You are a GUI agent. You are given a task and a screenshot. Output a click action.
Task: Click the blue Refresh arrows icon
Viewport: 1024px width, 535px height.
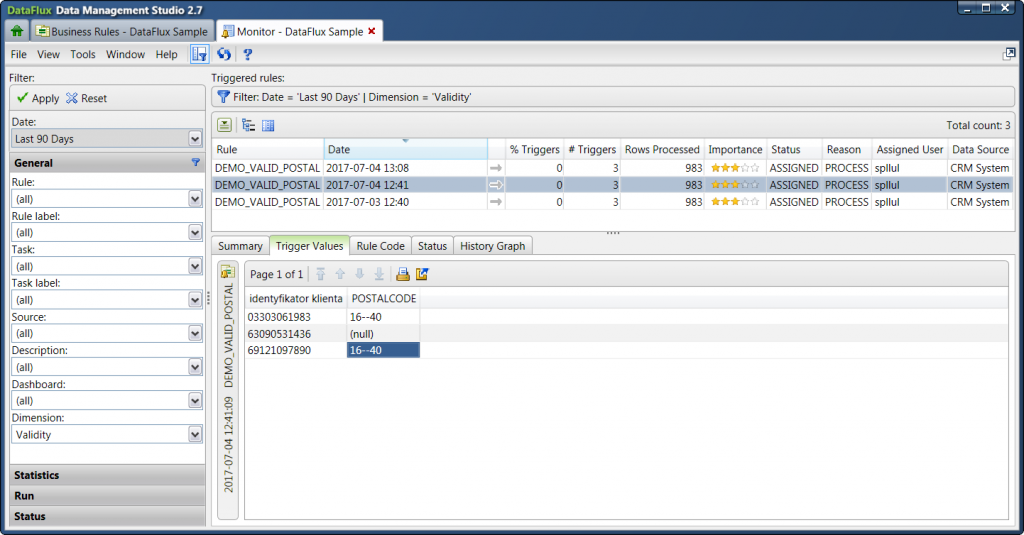(224, 54)
